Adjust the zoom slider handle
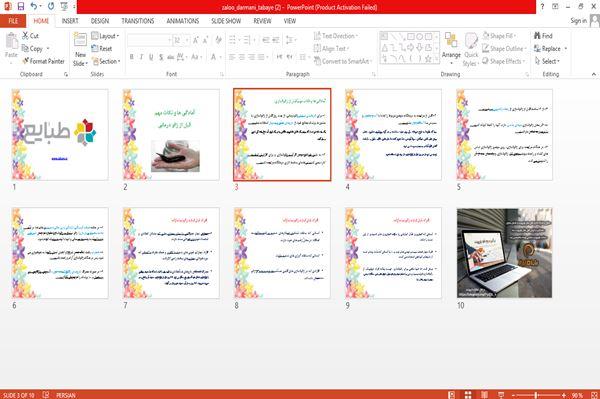Image resolution: width=600 pixels, height=399 pixels. pos(536,395)
